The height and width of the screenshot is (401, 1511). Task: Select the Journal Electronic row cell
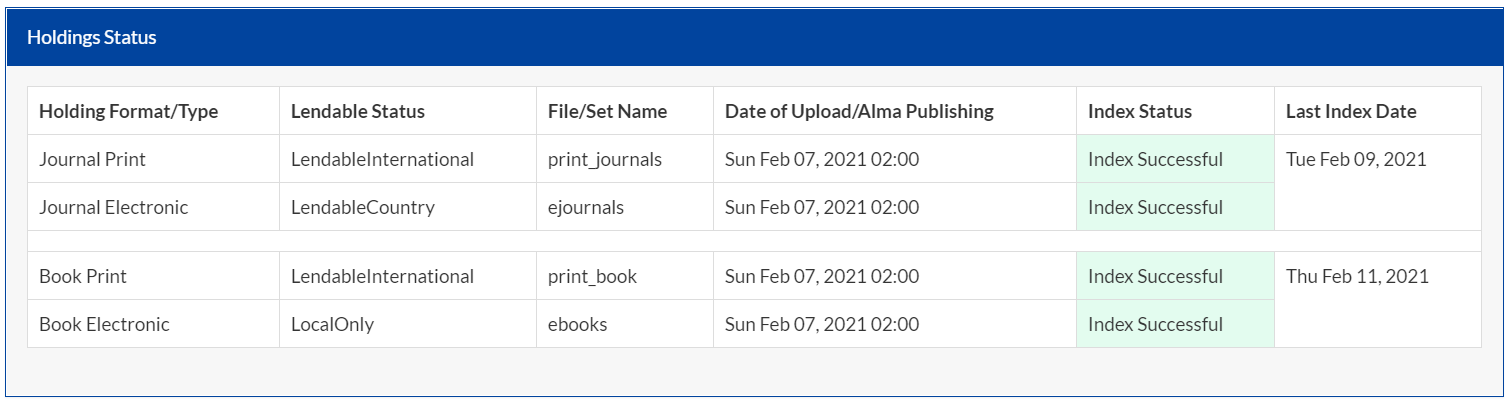tap(113, 207)
